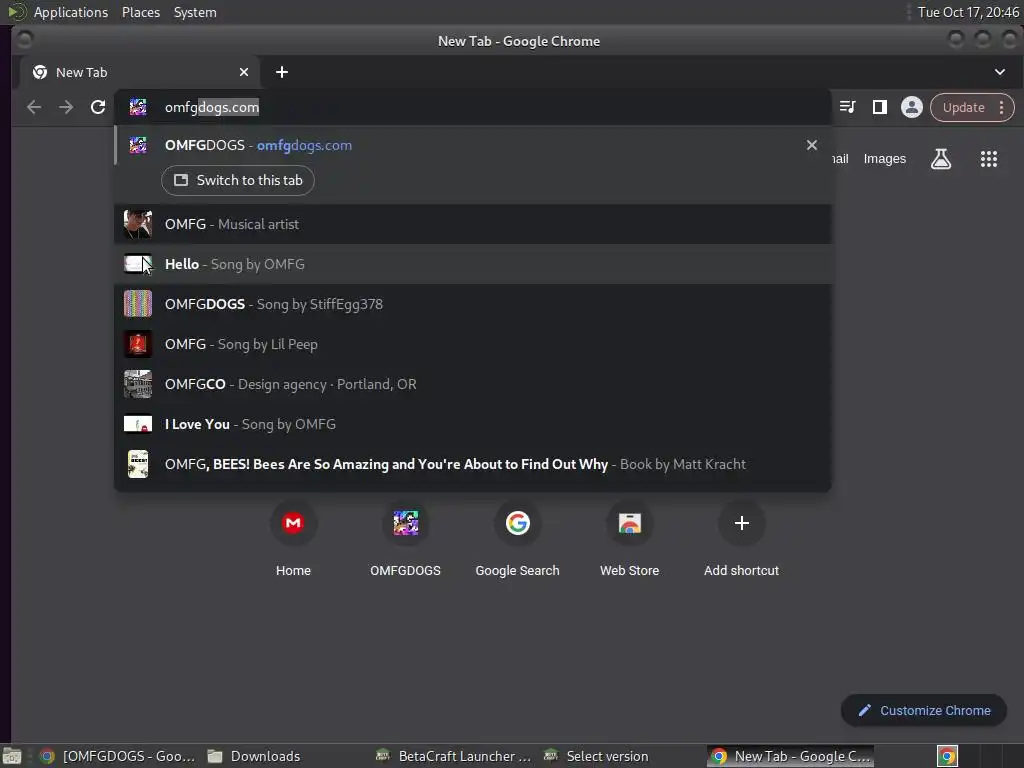1024x768 pixels.
Task: Reload the current page
Action: click(x=98, y=107)
